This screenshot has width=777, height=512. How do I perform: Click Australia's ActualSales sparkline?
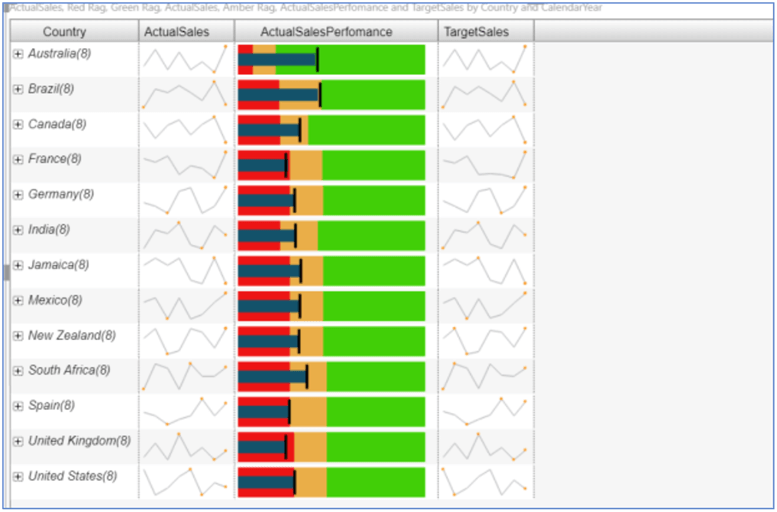coord(185,59)
